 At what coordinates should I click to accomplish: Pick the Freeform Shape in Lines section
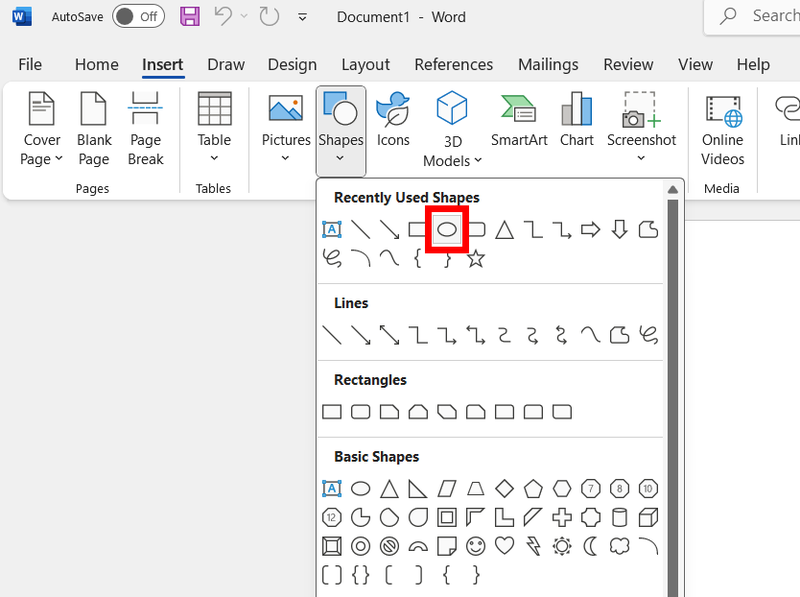tap(619, 335)
